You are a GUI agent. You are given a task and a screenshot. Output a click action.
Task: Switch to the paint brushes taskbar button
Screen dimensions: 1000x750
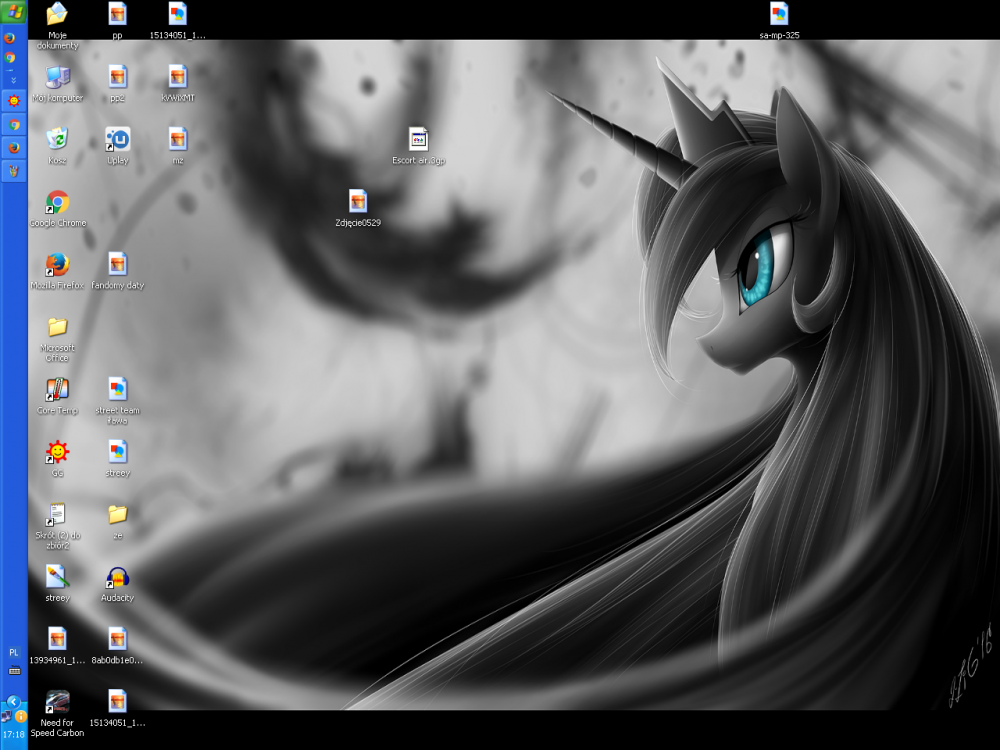(x=13, y=171)
